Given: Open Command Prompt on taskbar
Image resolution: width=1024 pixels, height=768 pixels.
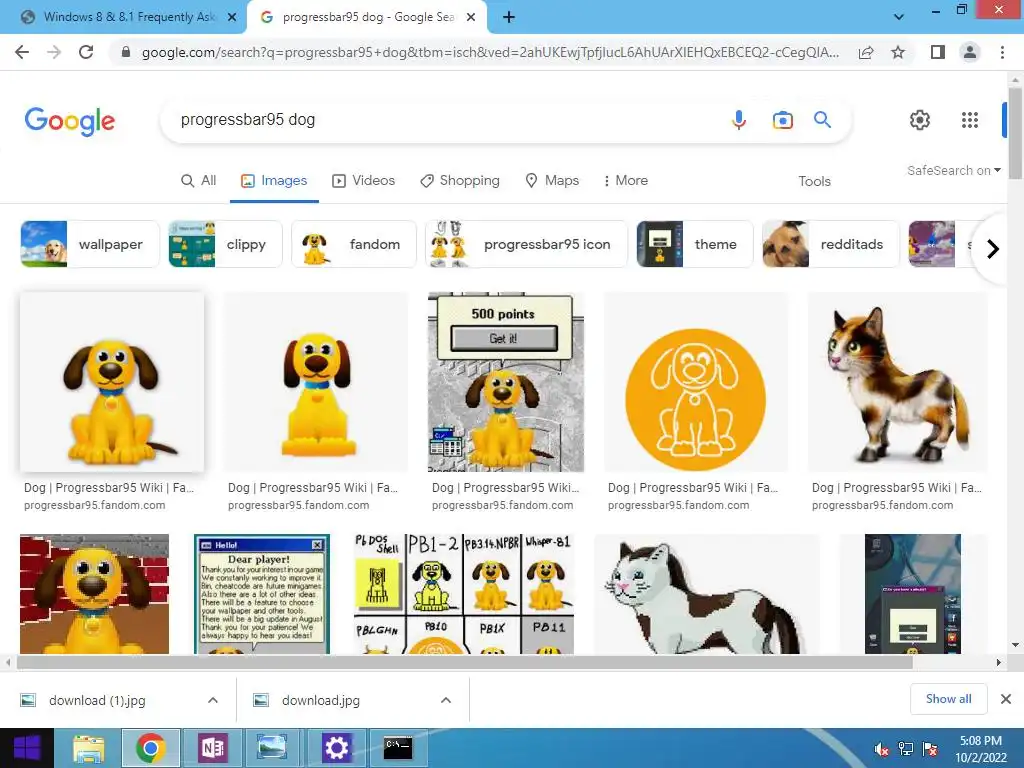Looking at the screenshot, I should (x=398, y=748).
